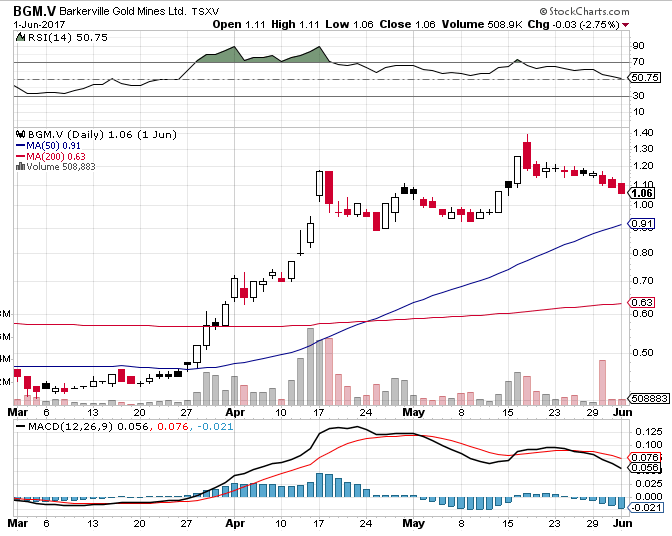This screenshot has height=536, width=672.
Task: Click the 1-Jun-2017 date label
Action: tap(39, 24)
